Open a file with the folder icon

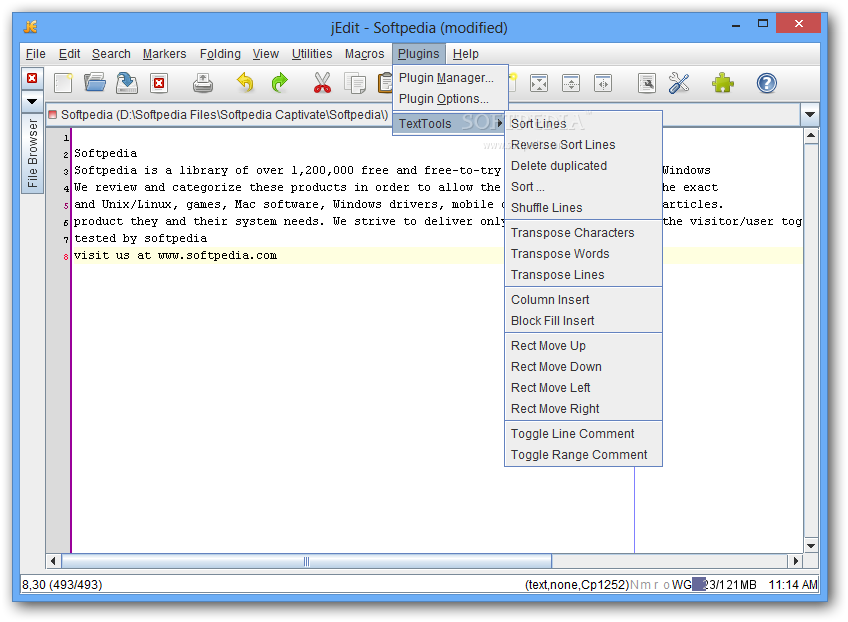(95, 83)
